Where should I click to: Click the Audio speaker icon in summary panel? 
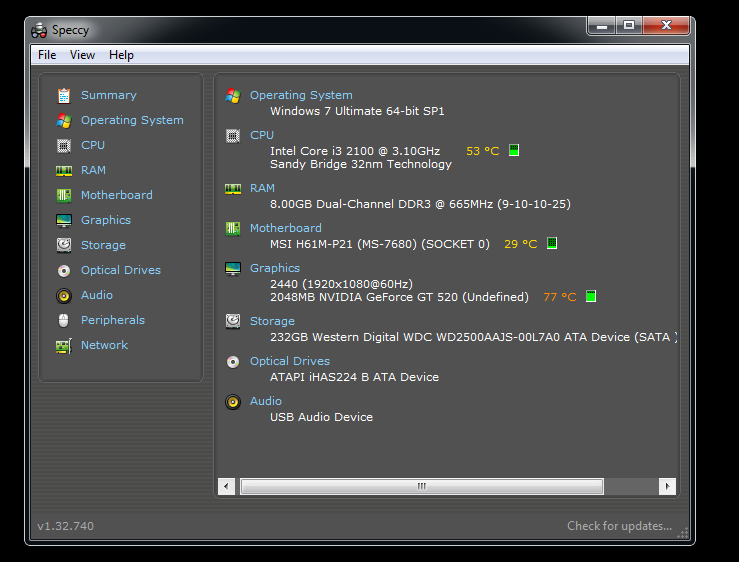tap(233, 402)
